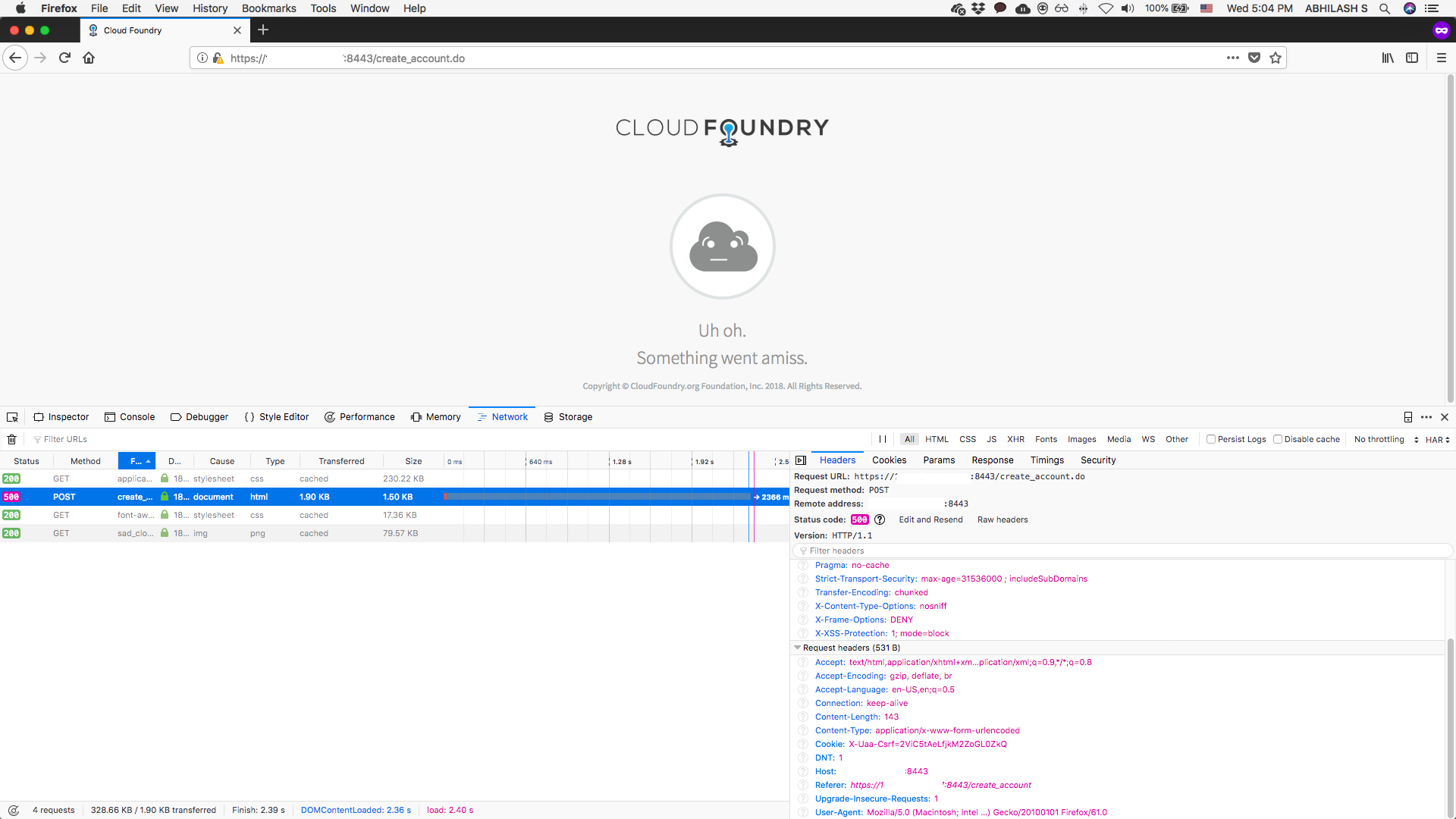View Raw headers of the request
The image size is (1456, 819).
pos(1002,519)
